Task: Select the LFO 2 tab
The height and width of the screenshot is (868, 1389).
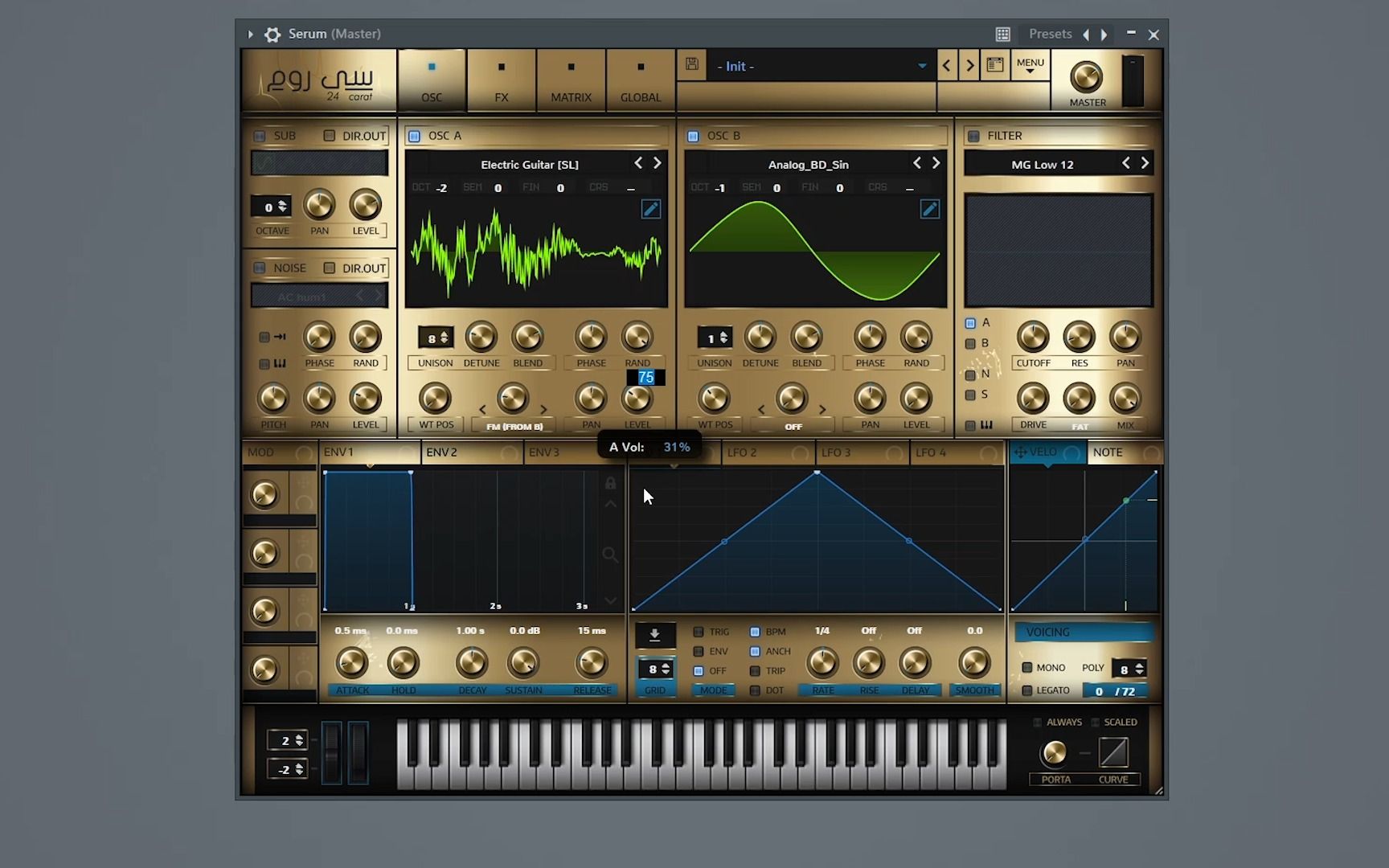Action: [768, 452]
